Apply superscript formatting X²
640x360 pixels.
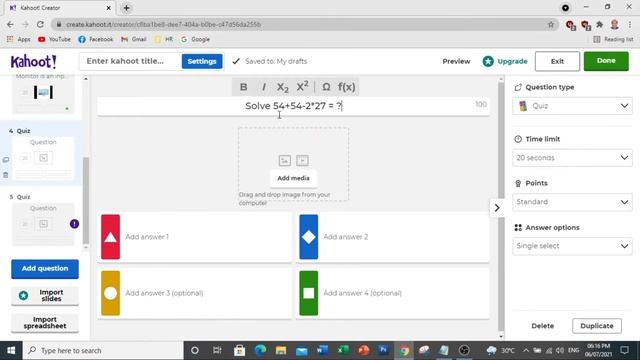tap(302, 87)
